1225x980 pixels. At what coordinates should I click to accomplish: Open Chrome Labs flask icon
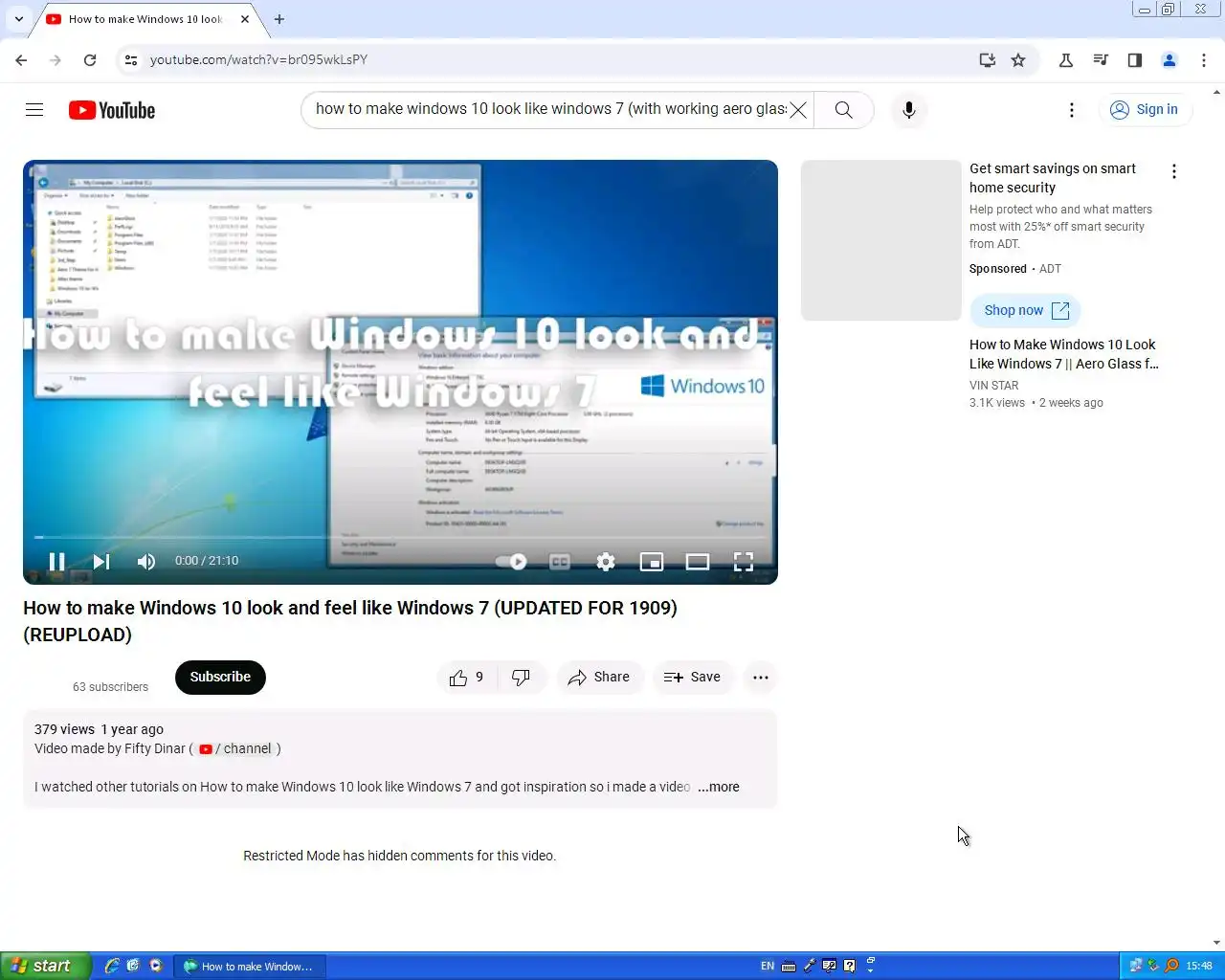[1066, 59]
